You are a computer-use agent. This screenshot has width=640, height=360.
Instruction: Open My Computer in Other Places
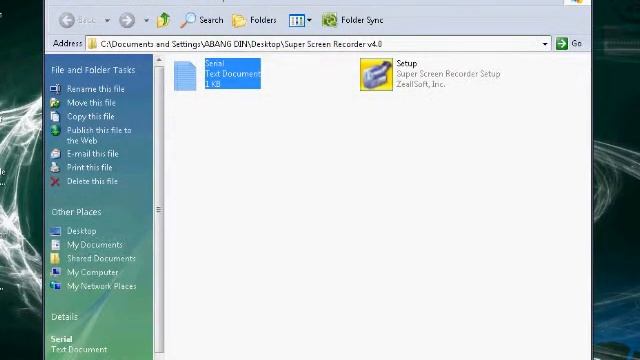[92, 273]
